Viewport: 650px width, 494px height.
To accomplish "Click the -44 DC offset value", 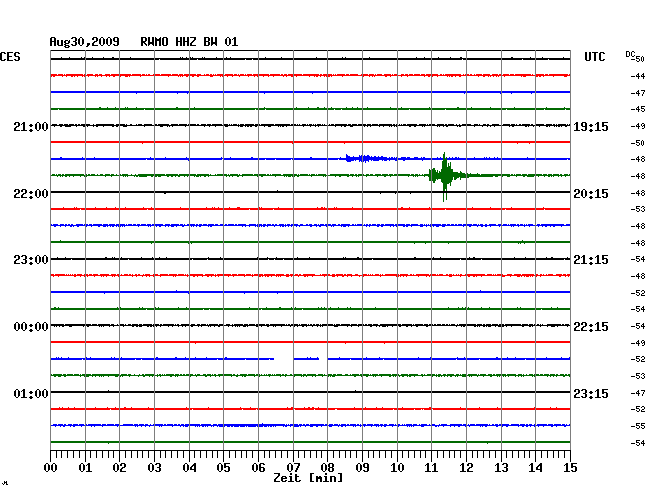I will (x=638, y=76).
